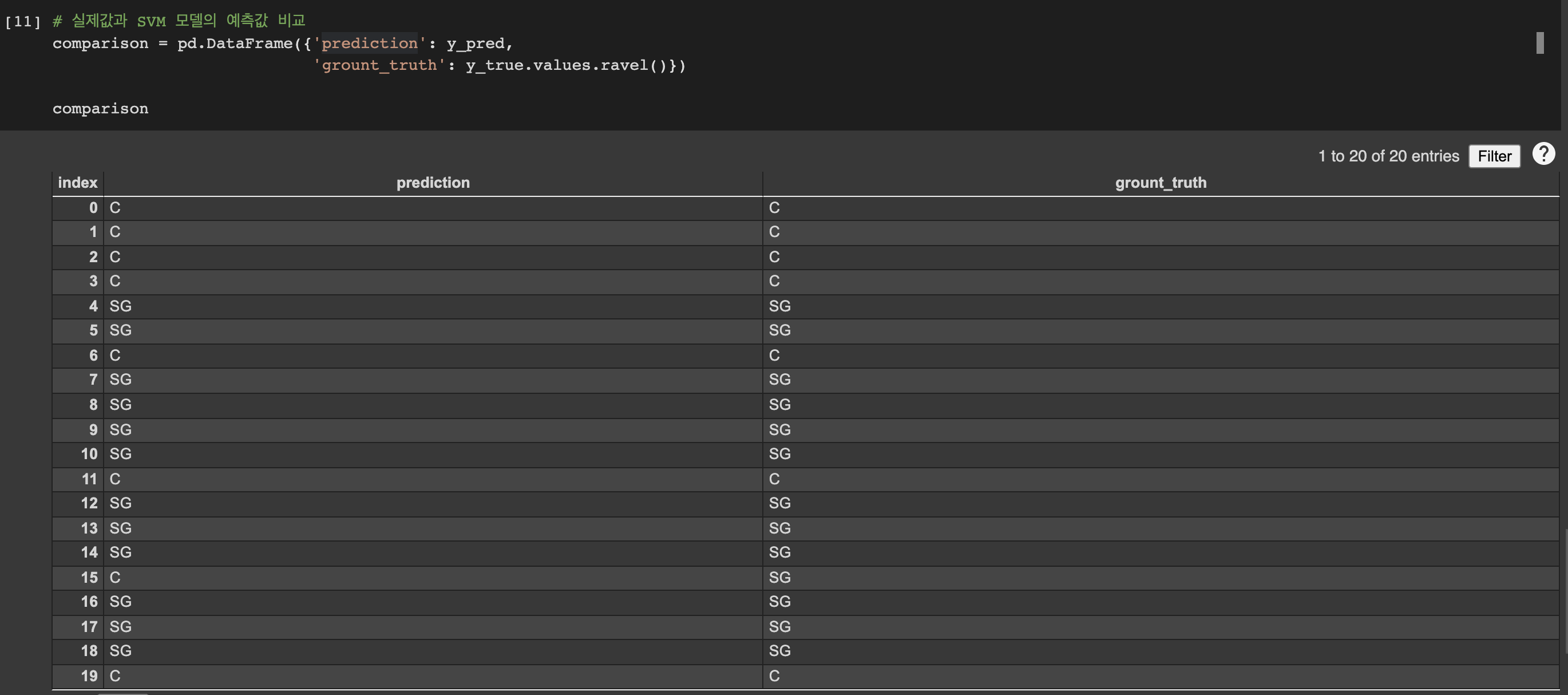Place cursor on the final comparison code line

tap(101, 109)
